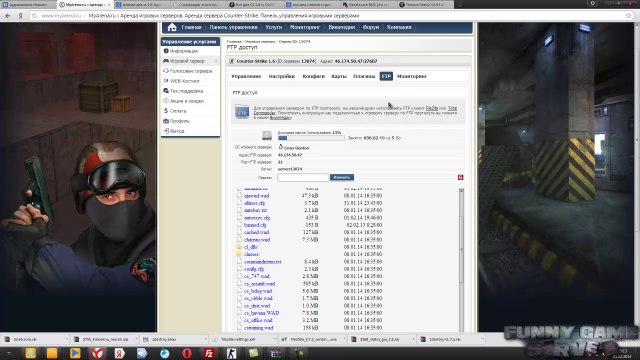Click the browser back arrow
Screen dimensions: 640x360
(x=8, y=16)
